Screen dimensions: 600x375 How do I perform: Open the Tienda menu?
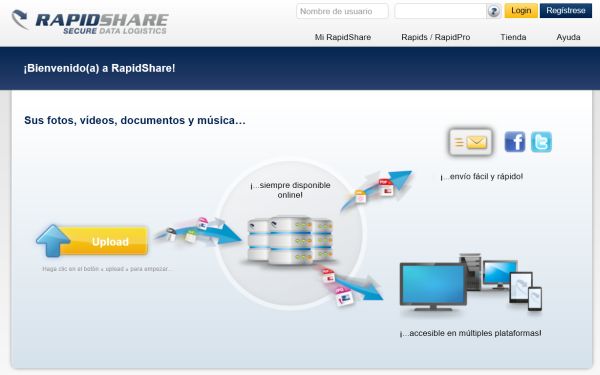[x=513, y=37]
